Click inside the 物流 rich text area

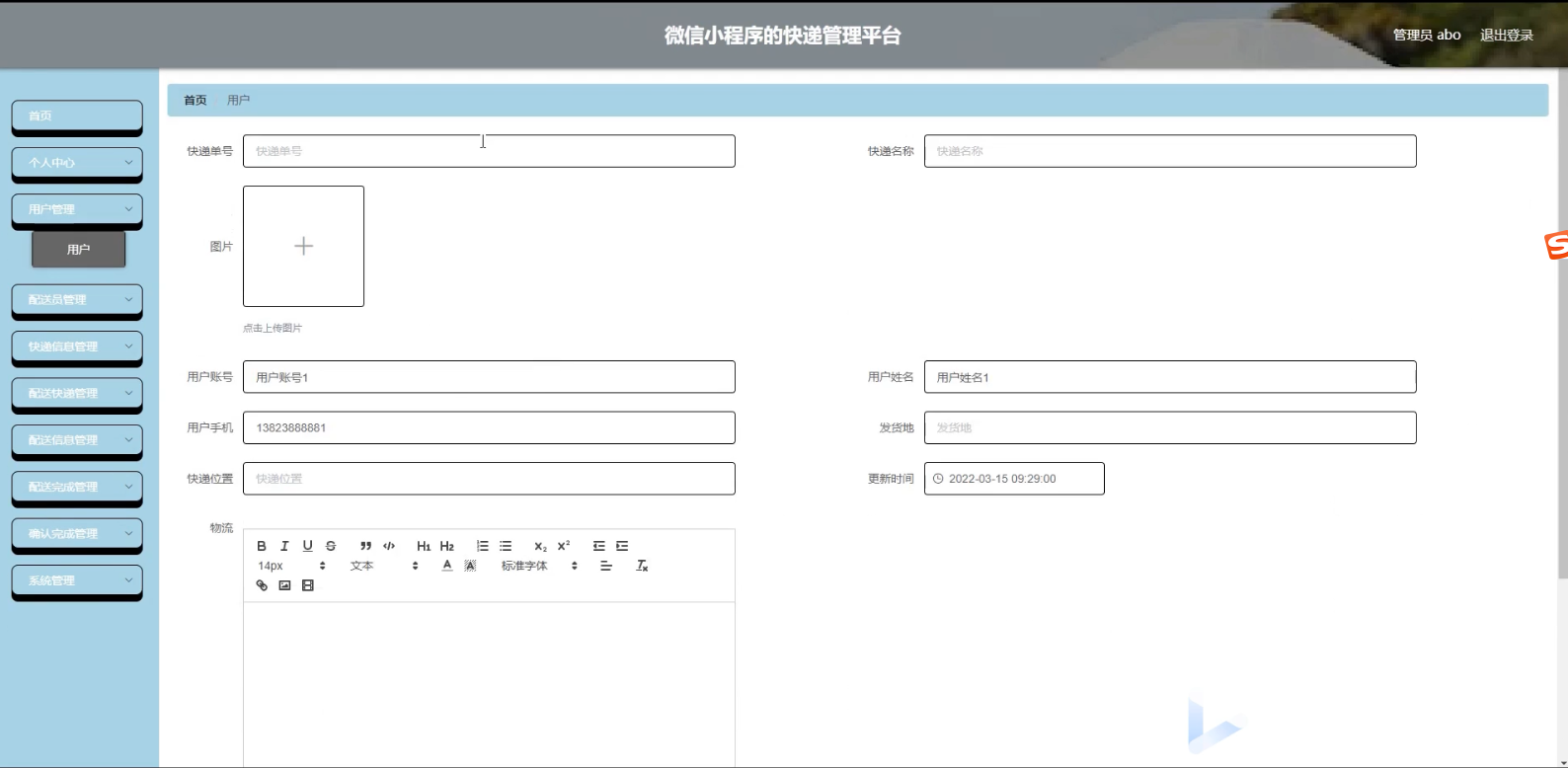pyautogui.click(x=489, y=684)
